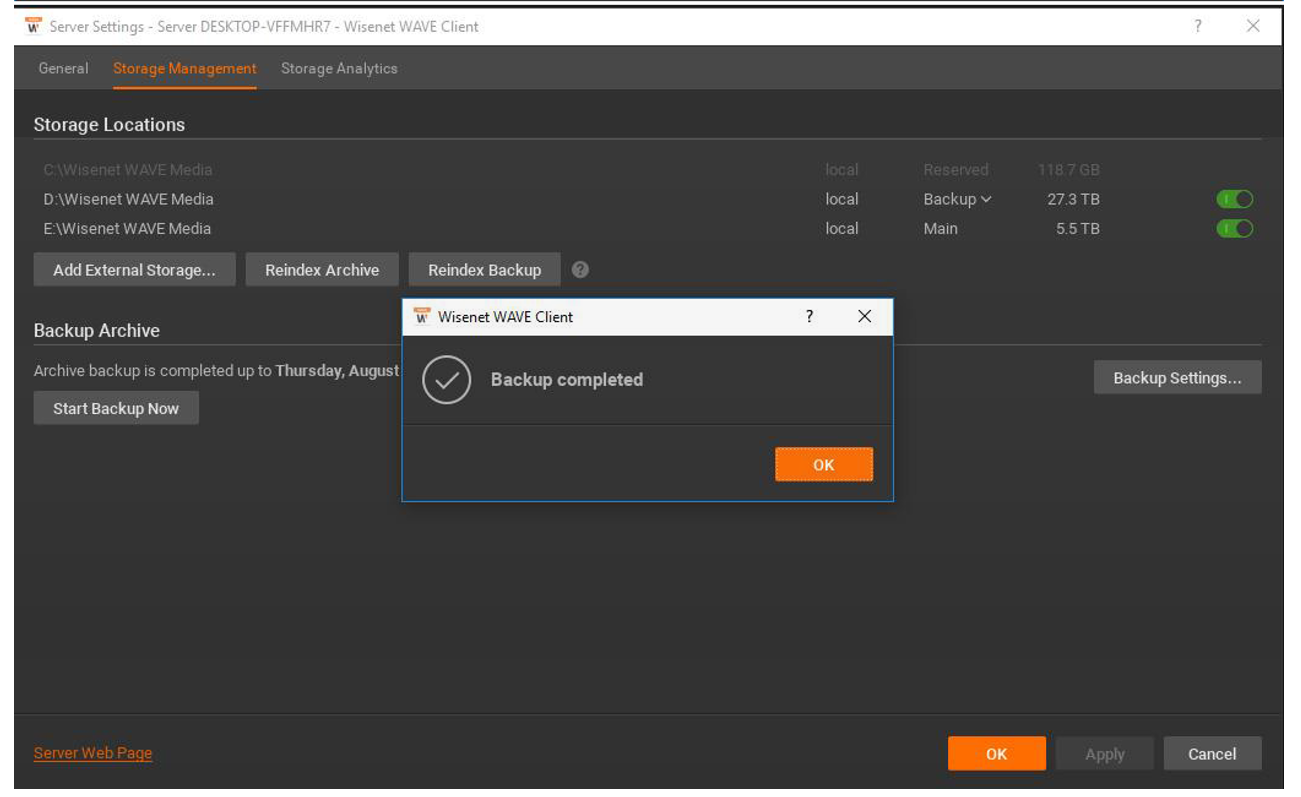Click OK at bottom of Server Settings
The height and width of the screenshot is (797, 1301).
pos(997,754)
